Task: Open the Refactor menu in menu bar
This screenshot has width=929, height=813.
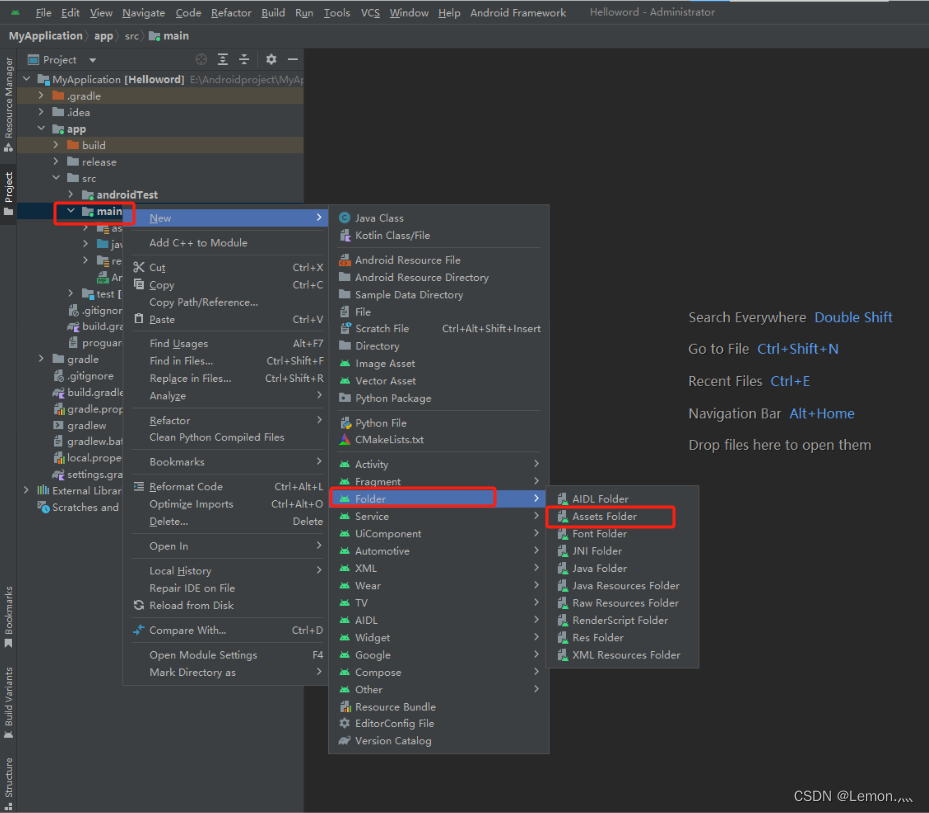Action: pyautogui.click(x=231, y=12)
